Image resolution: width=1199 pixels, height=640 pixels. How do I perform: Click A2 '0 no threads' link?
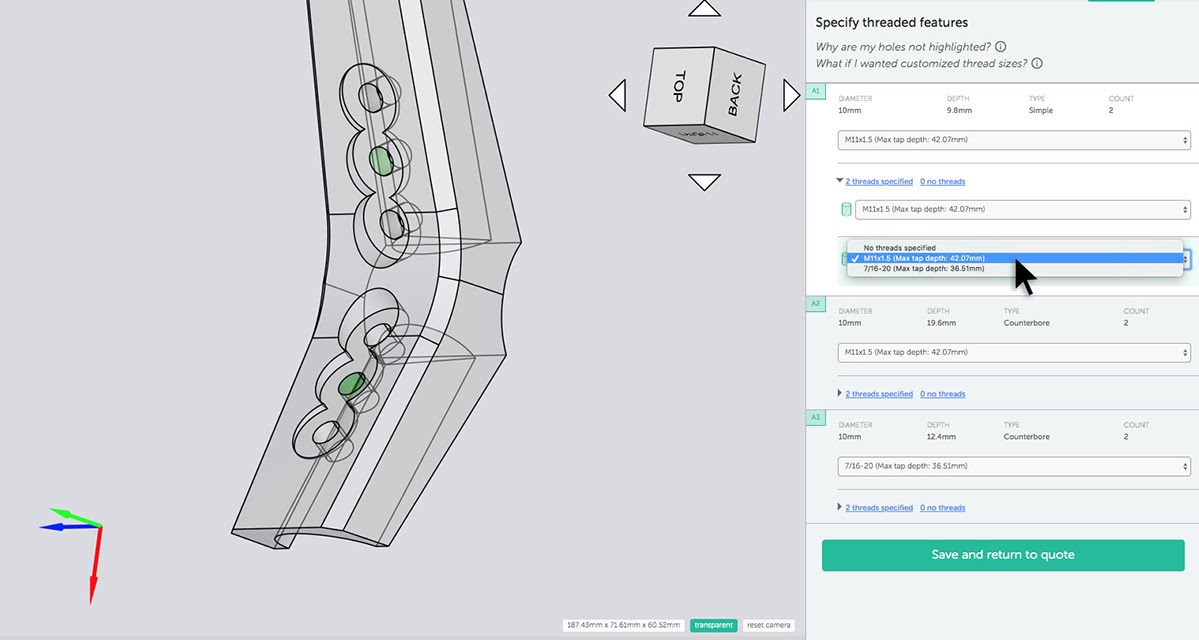pos(943,395)
